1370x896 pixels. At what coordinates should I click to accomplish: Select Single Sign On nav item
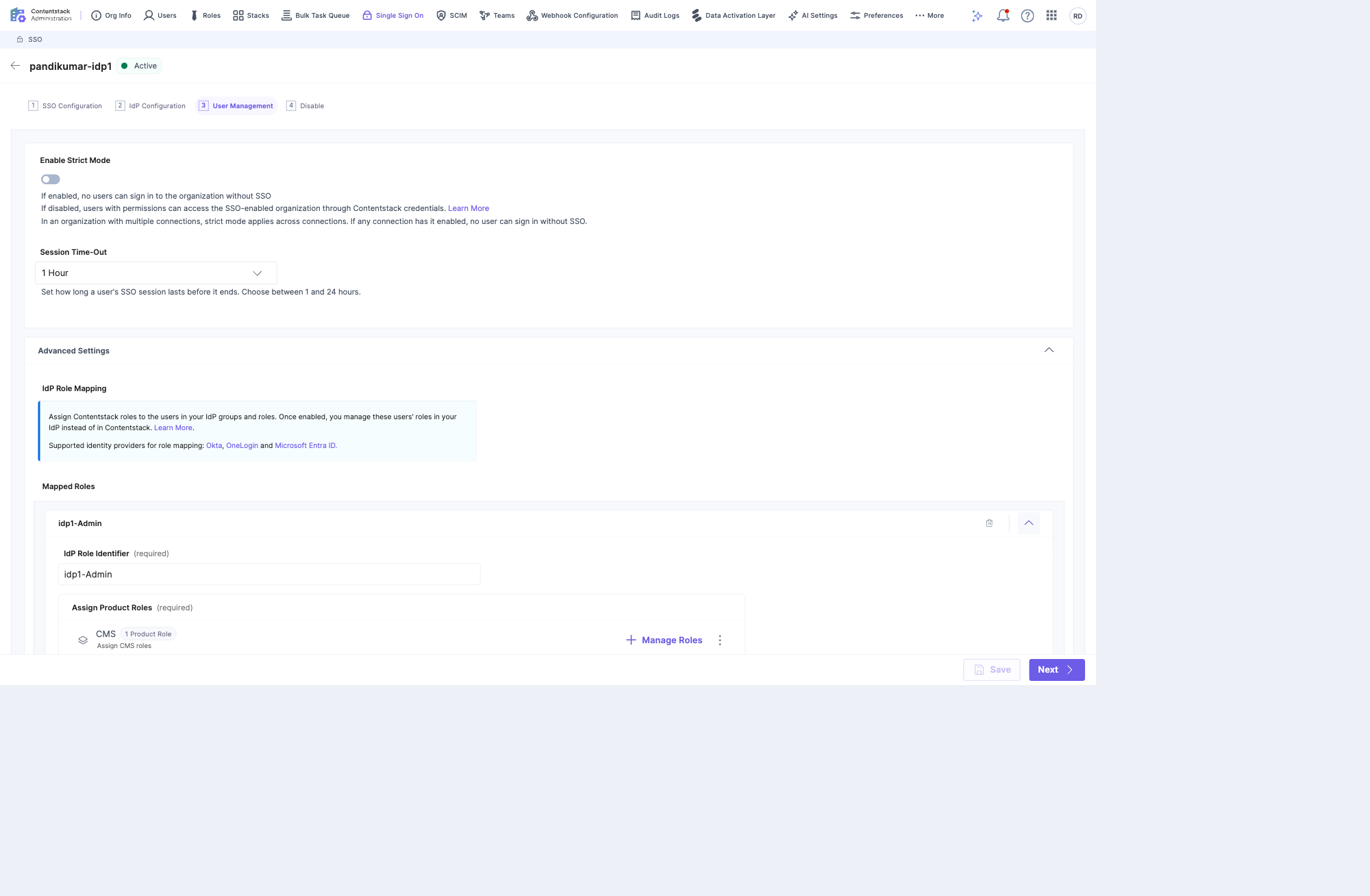coord(393,16)
